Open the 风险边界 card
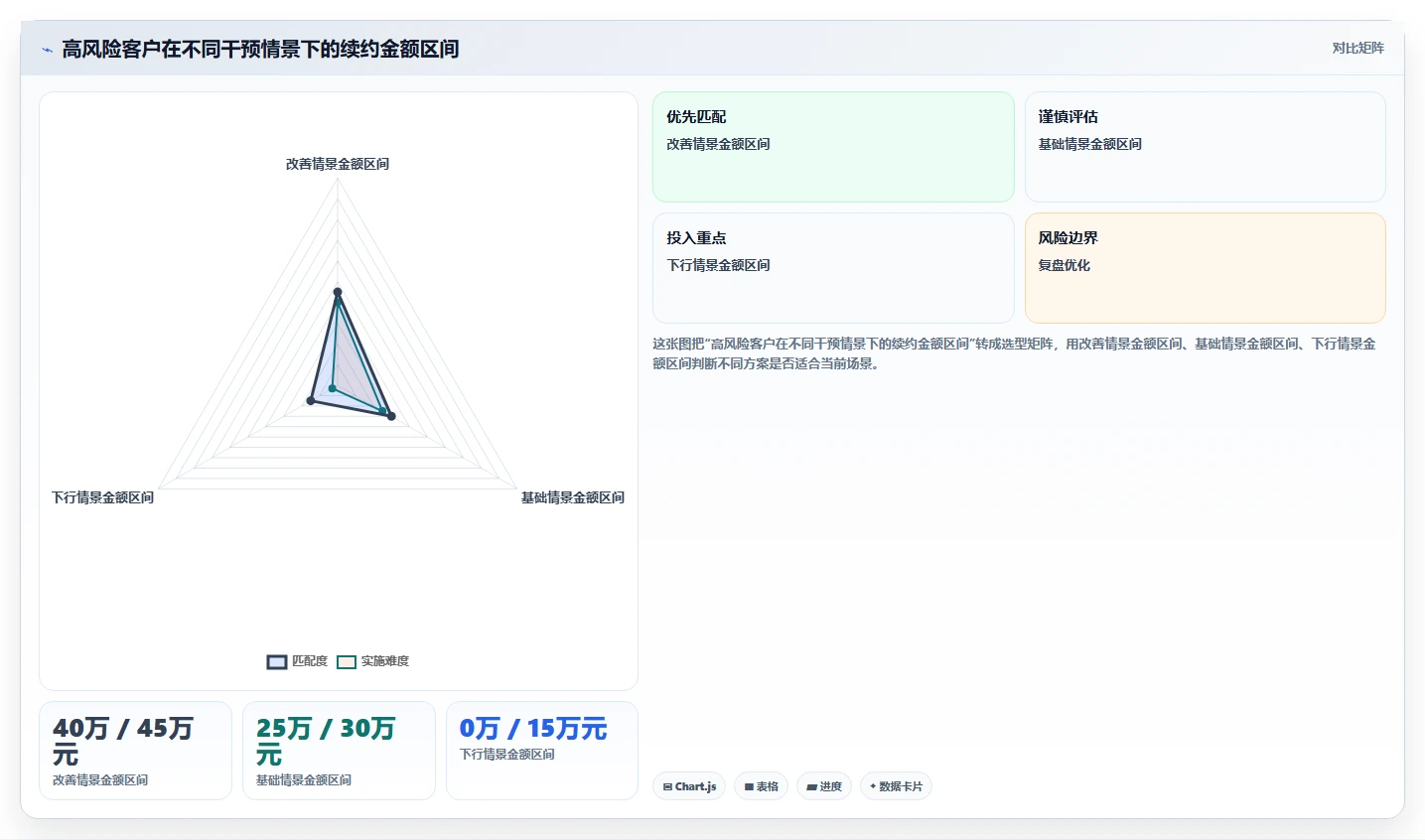1425x840 pixels. pos(1205,268)
